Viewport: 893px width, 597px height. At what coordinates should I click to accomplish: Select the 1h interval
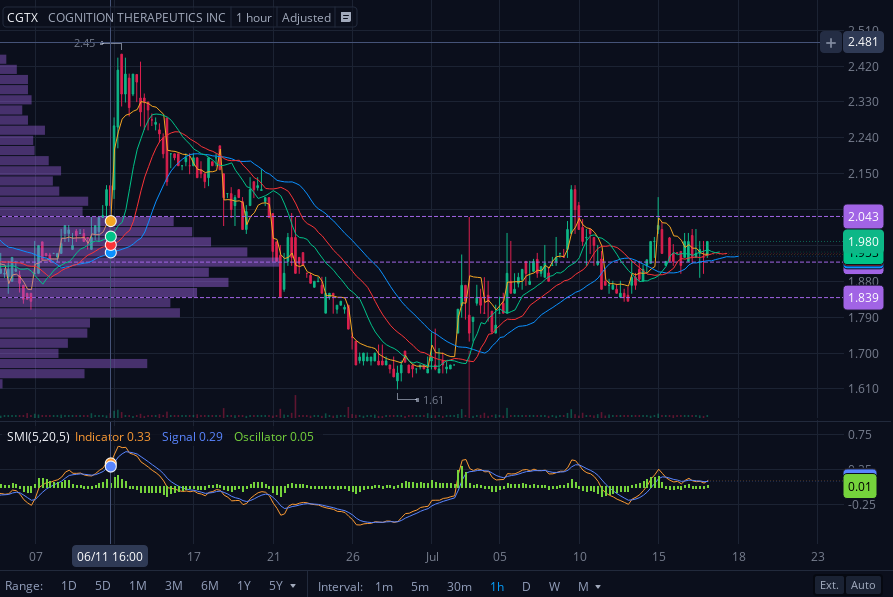[497, 586]
